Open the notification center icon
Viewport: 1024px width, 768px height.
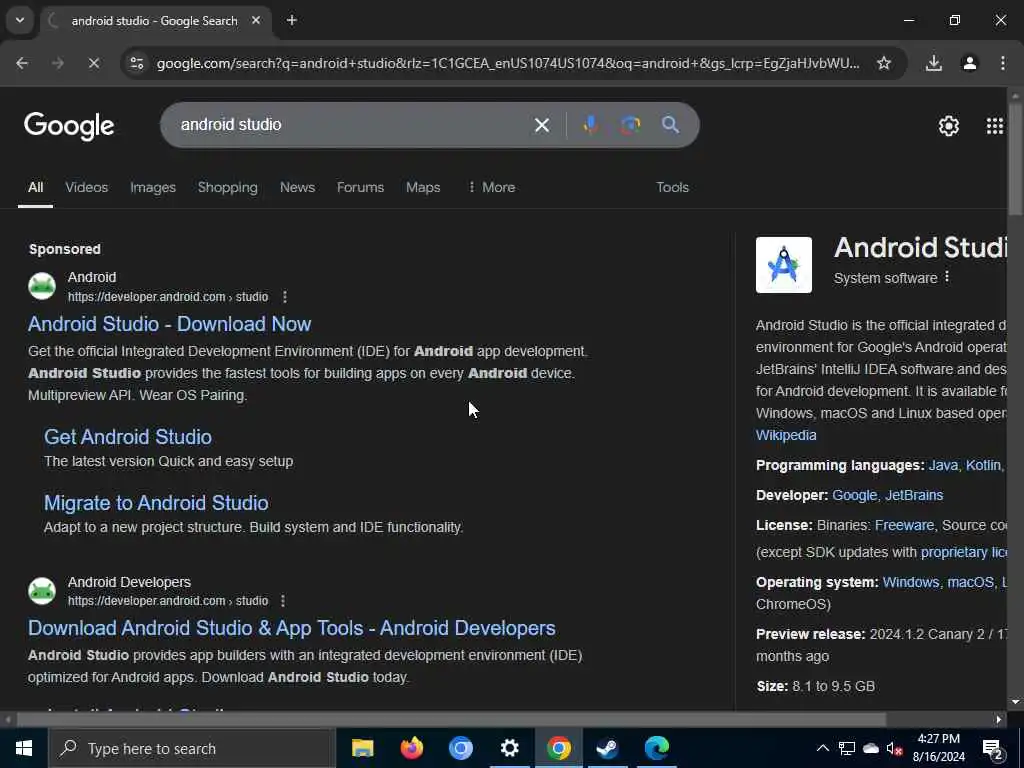pyautogui.click(x=993, y=748)
